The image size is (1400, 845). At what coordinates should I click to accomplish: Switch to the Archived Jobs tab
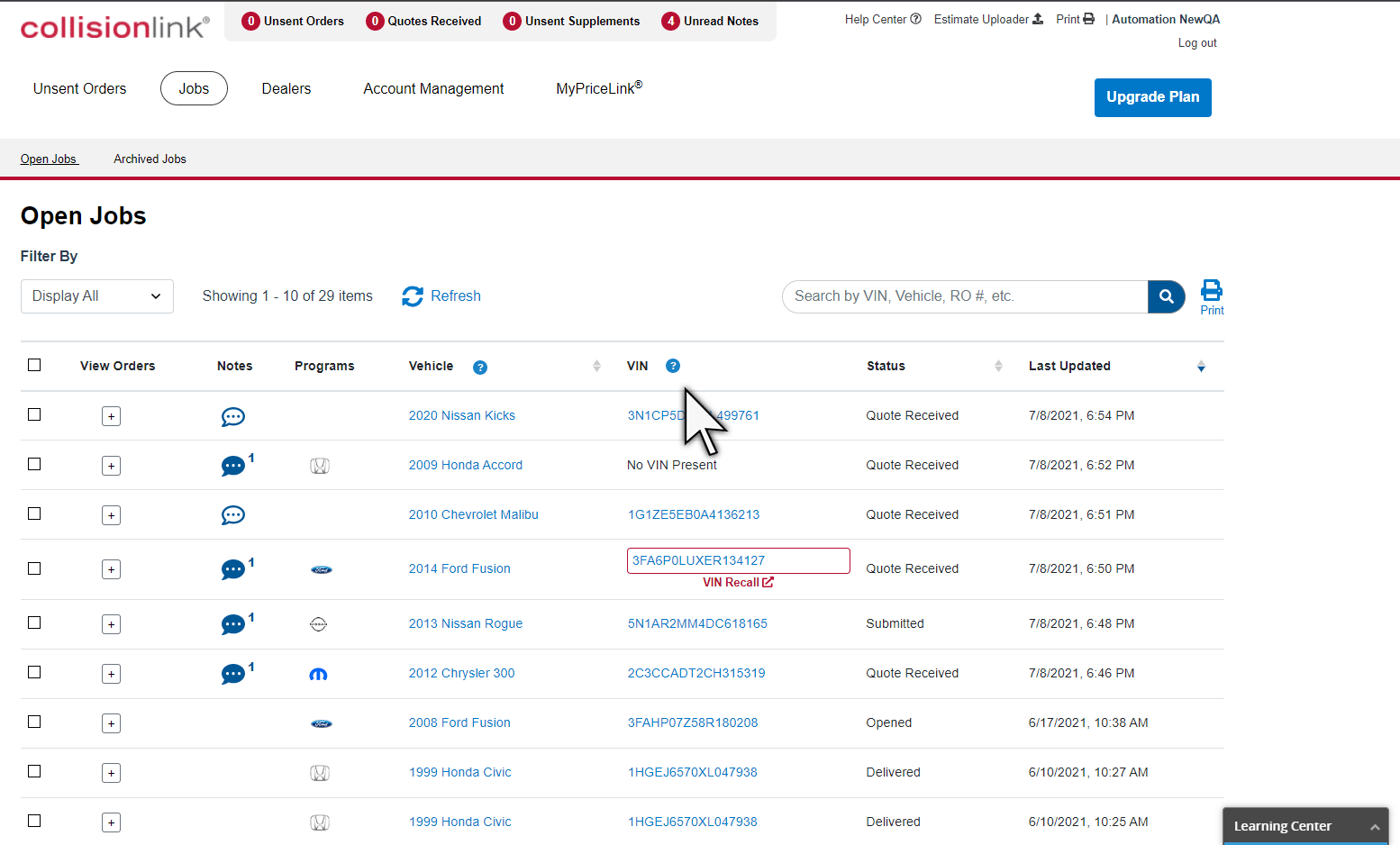pyautogui.click(x=150, y=159)
